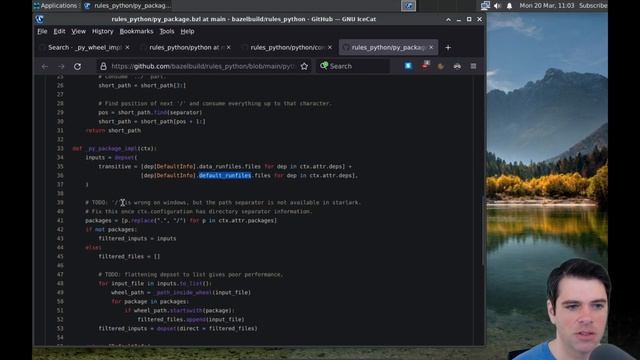Open the History menu
640x360 pixels.
point(102,31)
